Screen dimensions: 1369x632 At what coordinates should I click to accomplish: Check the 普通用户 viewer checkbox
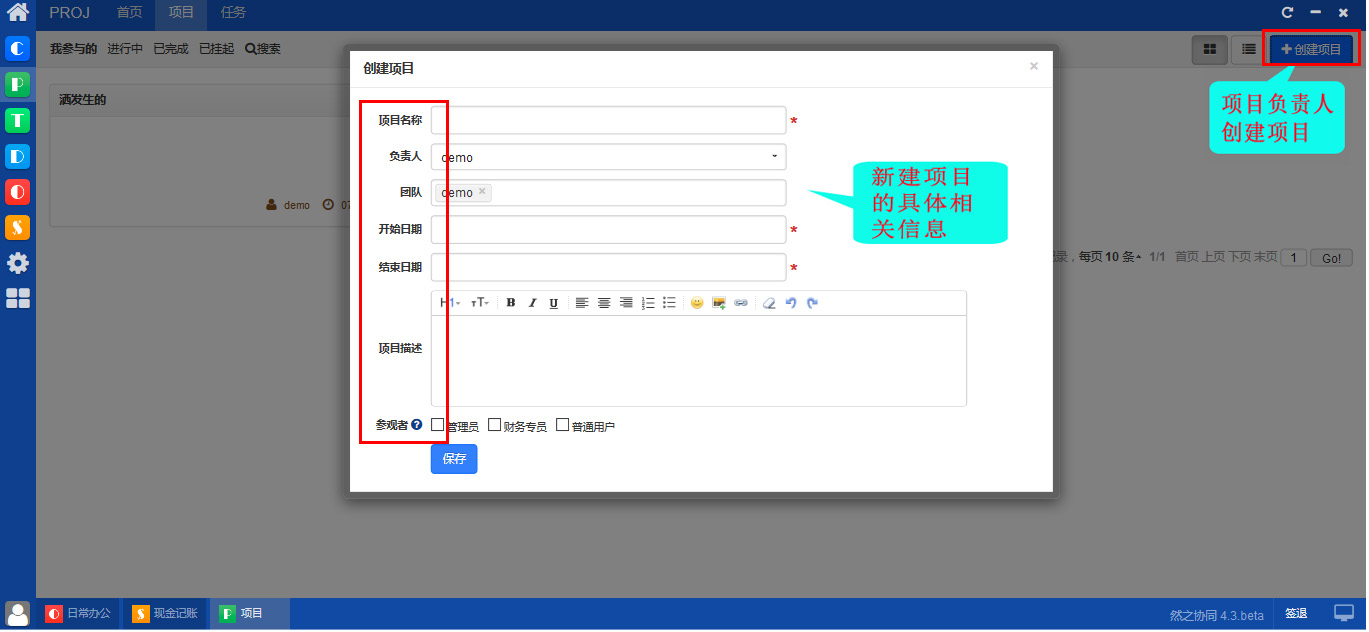tap(562, 425)
